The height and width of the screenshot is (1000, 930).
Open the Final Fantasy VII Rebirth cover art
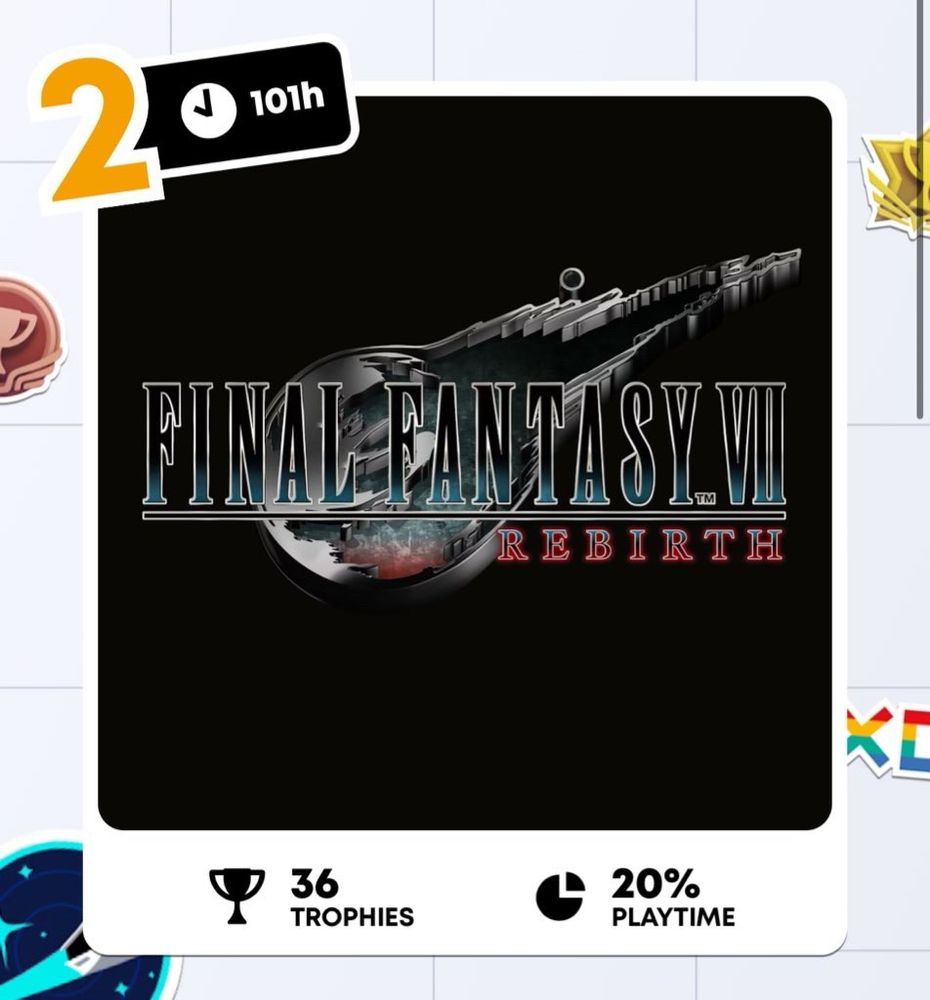[464, 463]
